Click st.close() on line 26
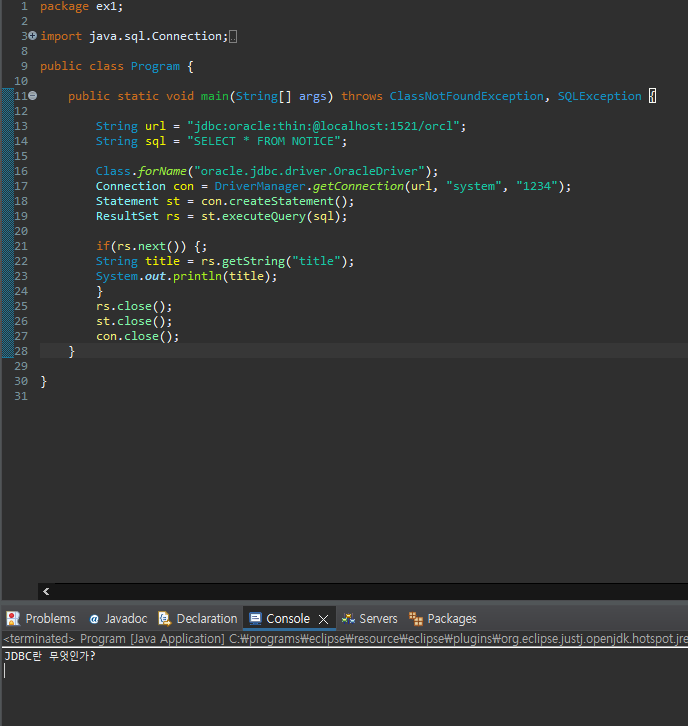The image size is (688, 726). tap(134, 321)
